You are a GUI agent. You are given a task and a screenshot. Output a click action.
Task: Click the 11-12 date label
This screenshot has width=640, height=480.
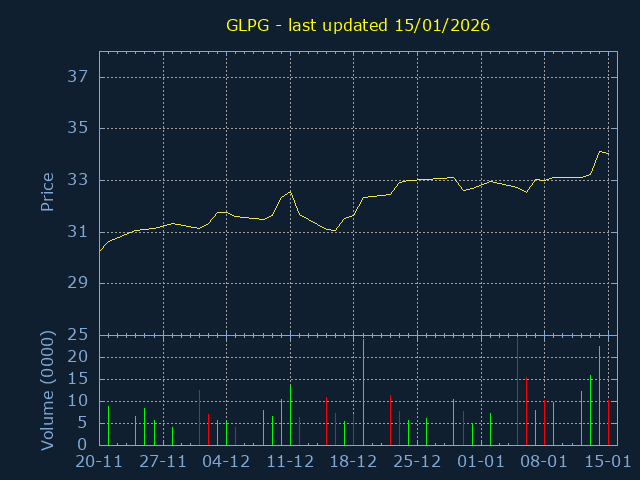pos(290,462)
